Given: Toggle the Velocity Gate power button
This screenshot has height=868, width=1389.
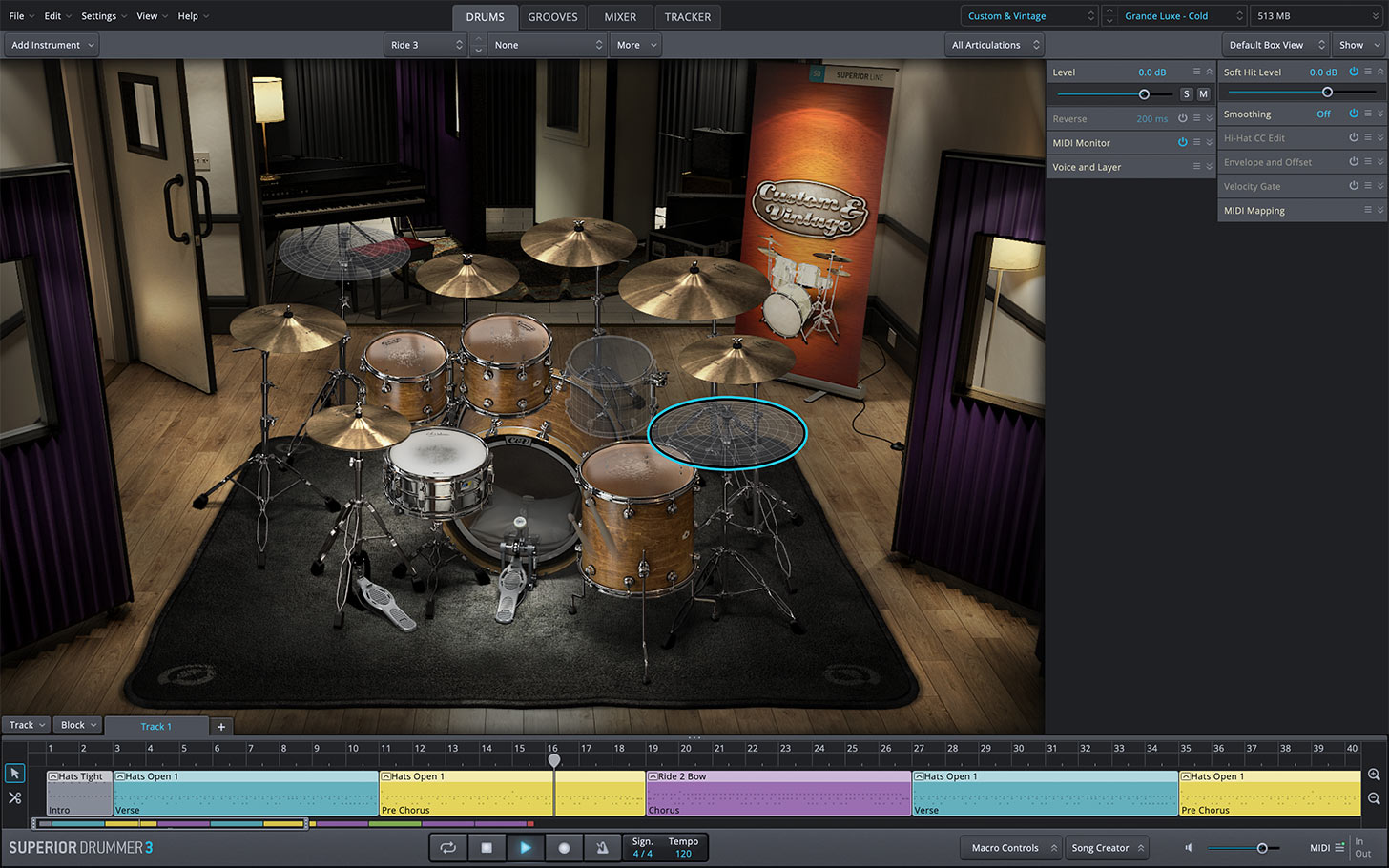Looking at the screenshot, I should [1354, 186].
